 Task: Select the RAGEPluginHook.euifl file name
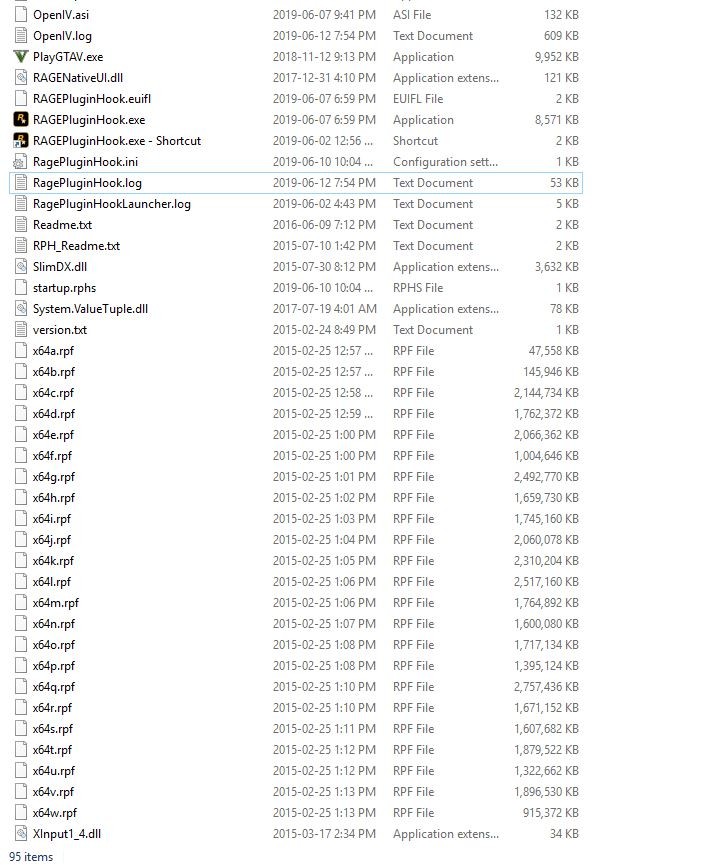point(92,99)
